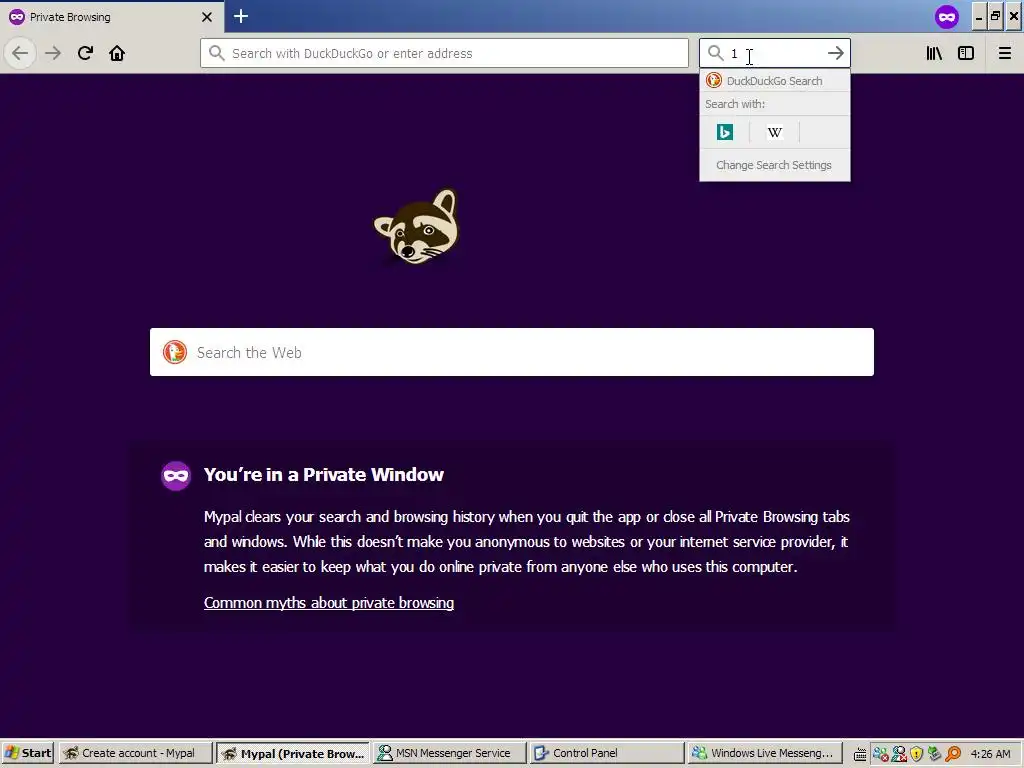This screenshot has height=768, width=1024.
Task: Go forward with the forward arrow
Action: [x=53, y=53]
